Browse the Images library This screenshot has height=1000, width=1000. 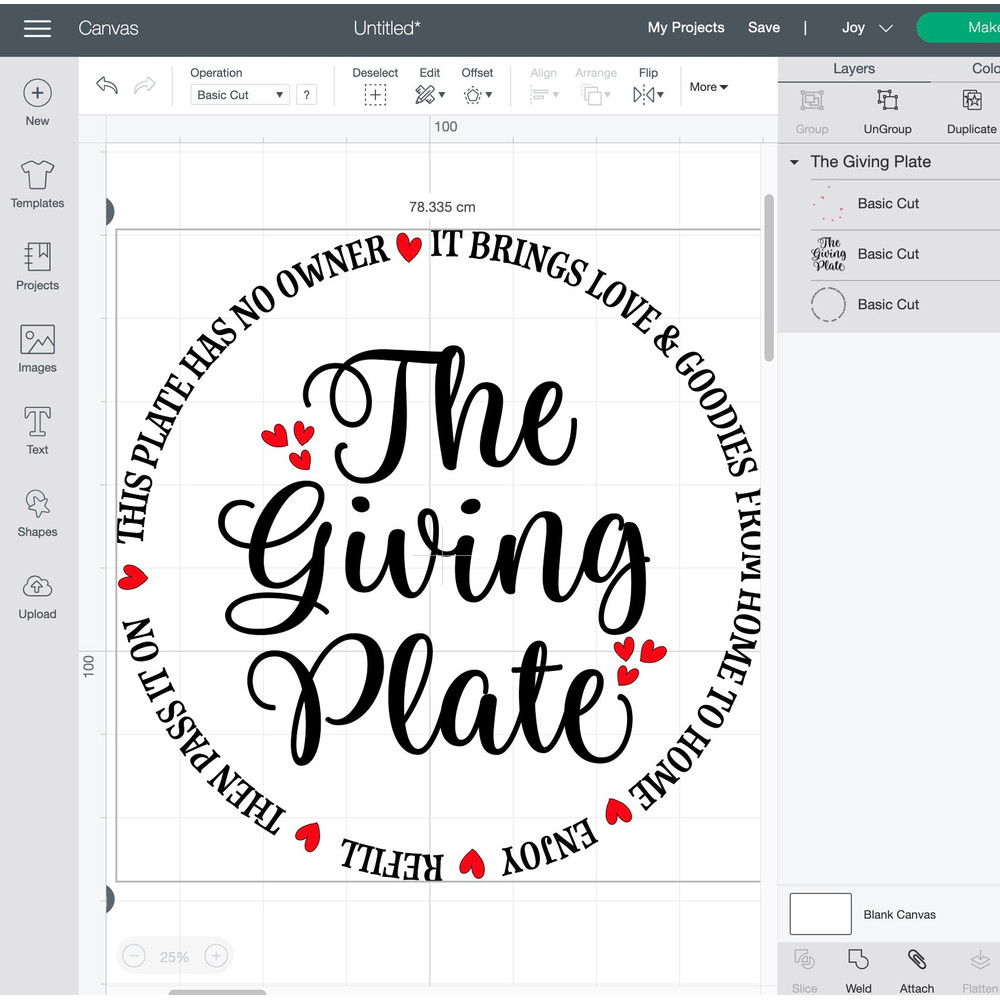coord(37,349)
